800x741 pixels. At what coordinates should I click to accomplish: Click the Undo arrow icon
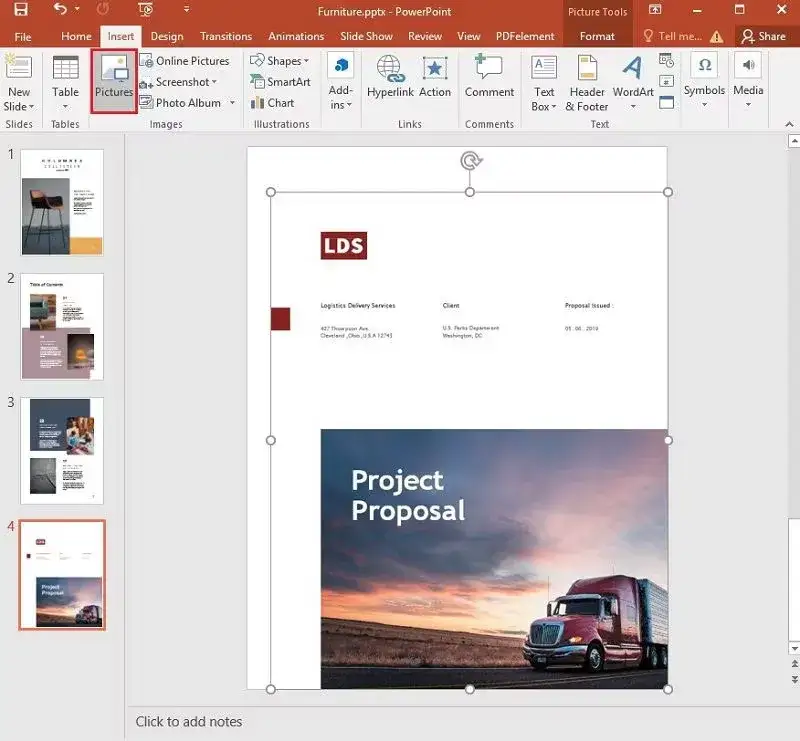click(x=60, y=9)
